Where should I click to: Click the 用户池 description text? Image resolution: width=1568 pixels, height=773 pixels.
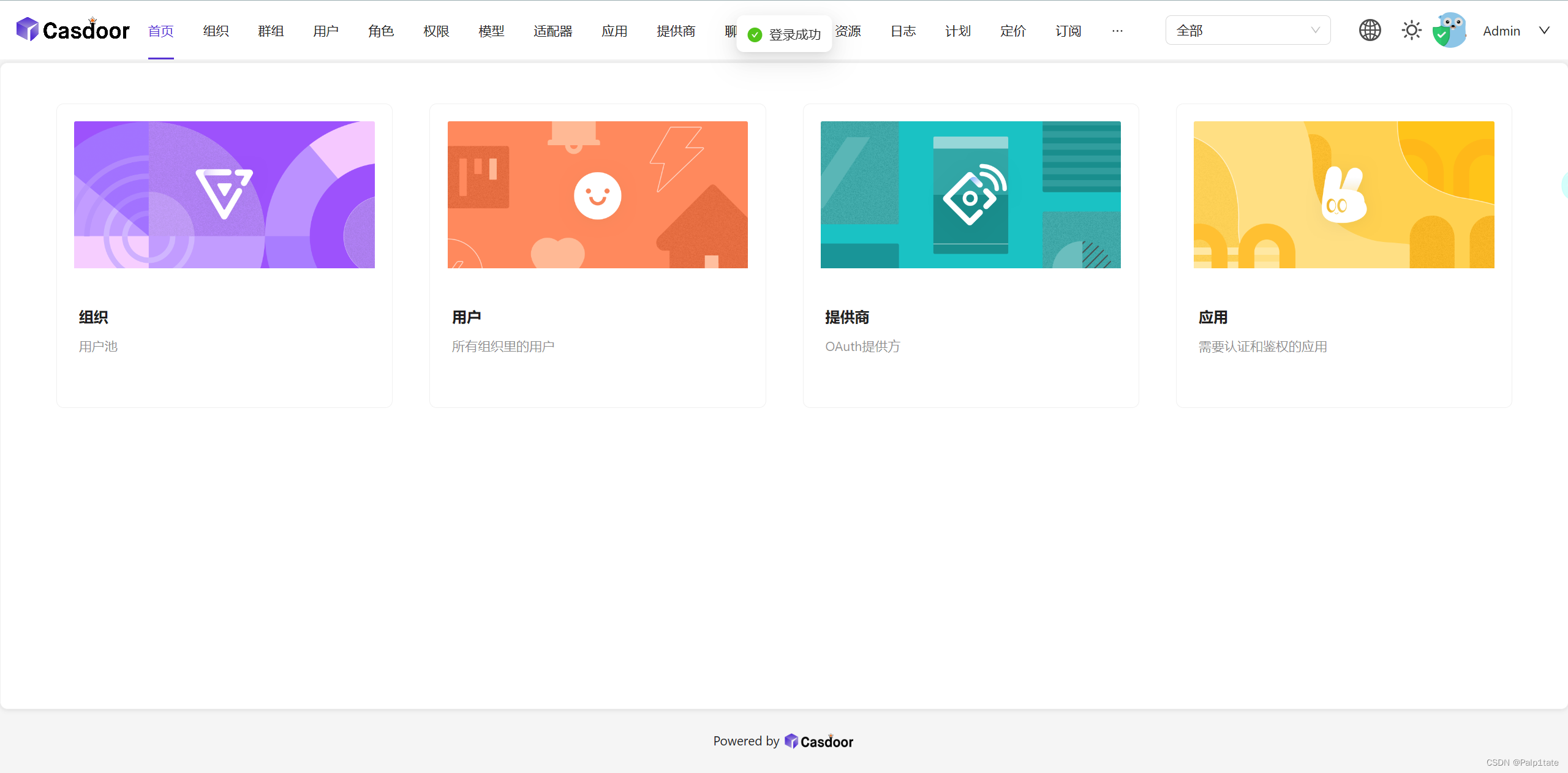coord(98,347)
